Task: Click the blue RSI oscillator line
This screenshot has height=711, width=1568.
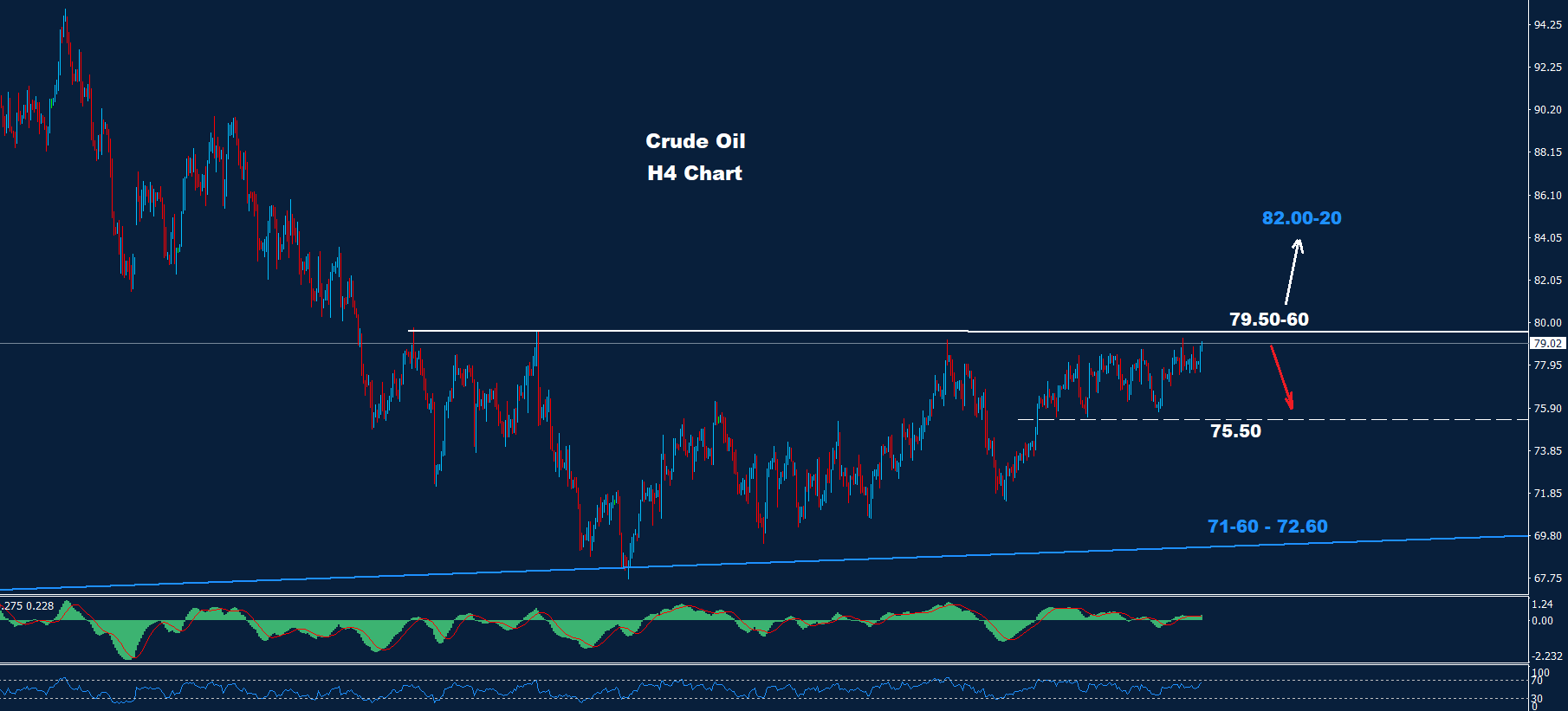Action: (520, 689)
